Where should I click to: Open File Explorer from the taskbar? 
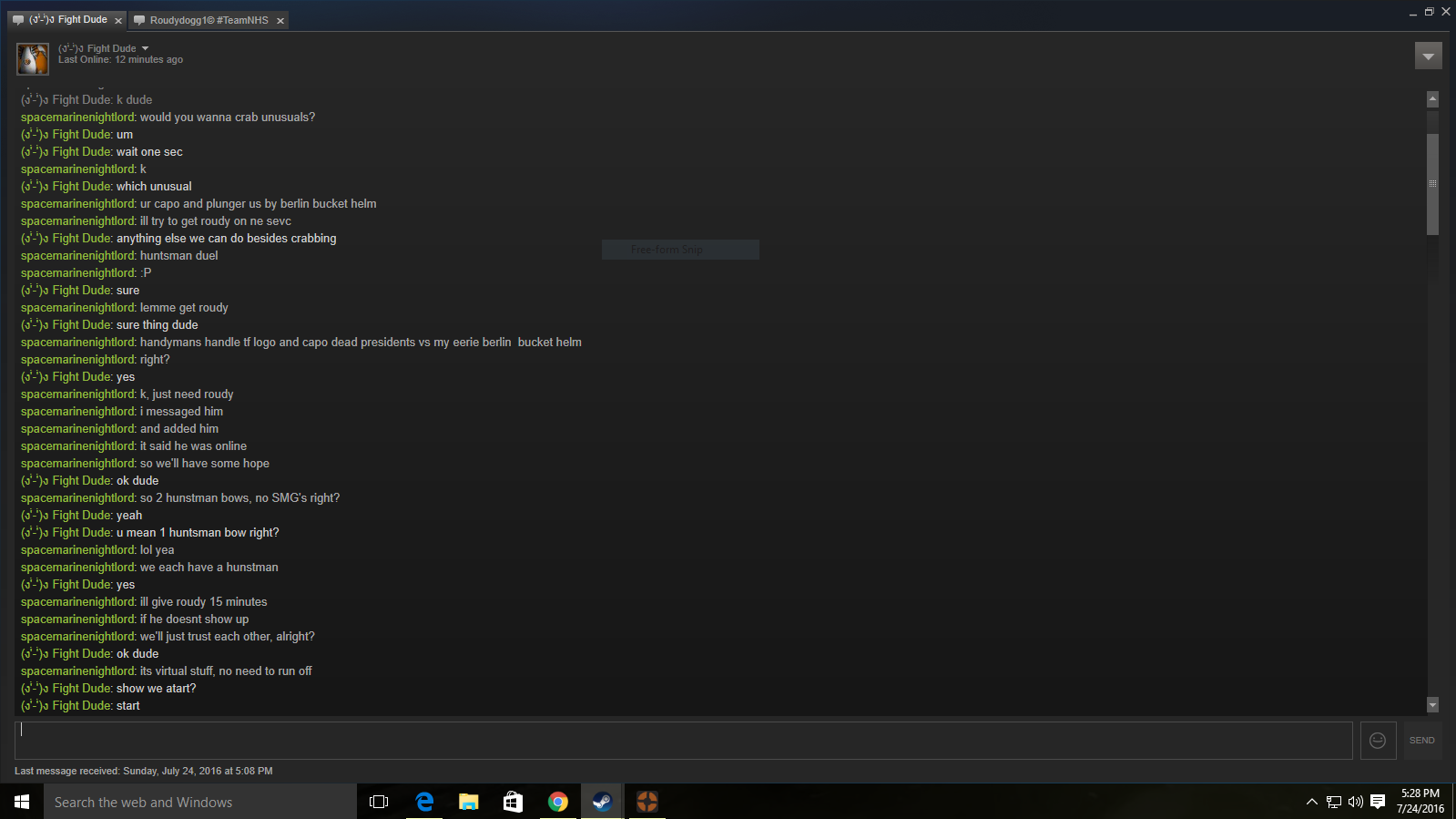tap(468, 802)
